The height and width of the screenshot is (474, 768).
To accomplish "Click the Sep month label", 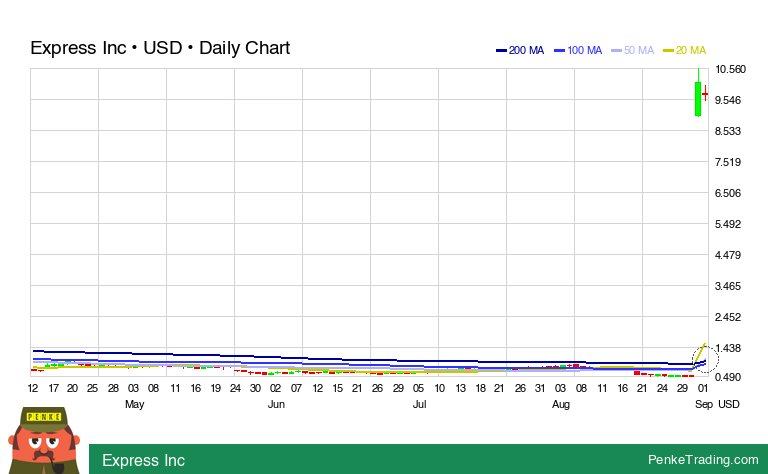I will click(x=704, y=404).
